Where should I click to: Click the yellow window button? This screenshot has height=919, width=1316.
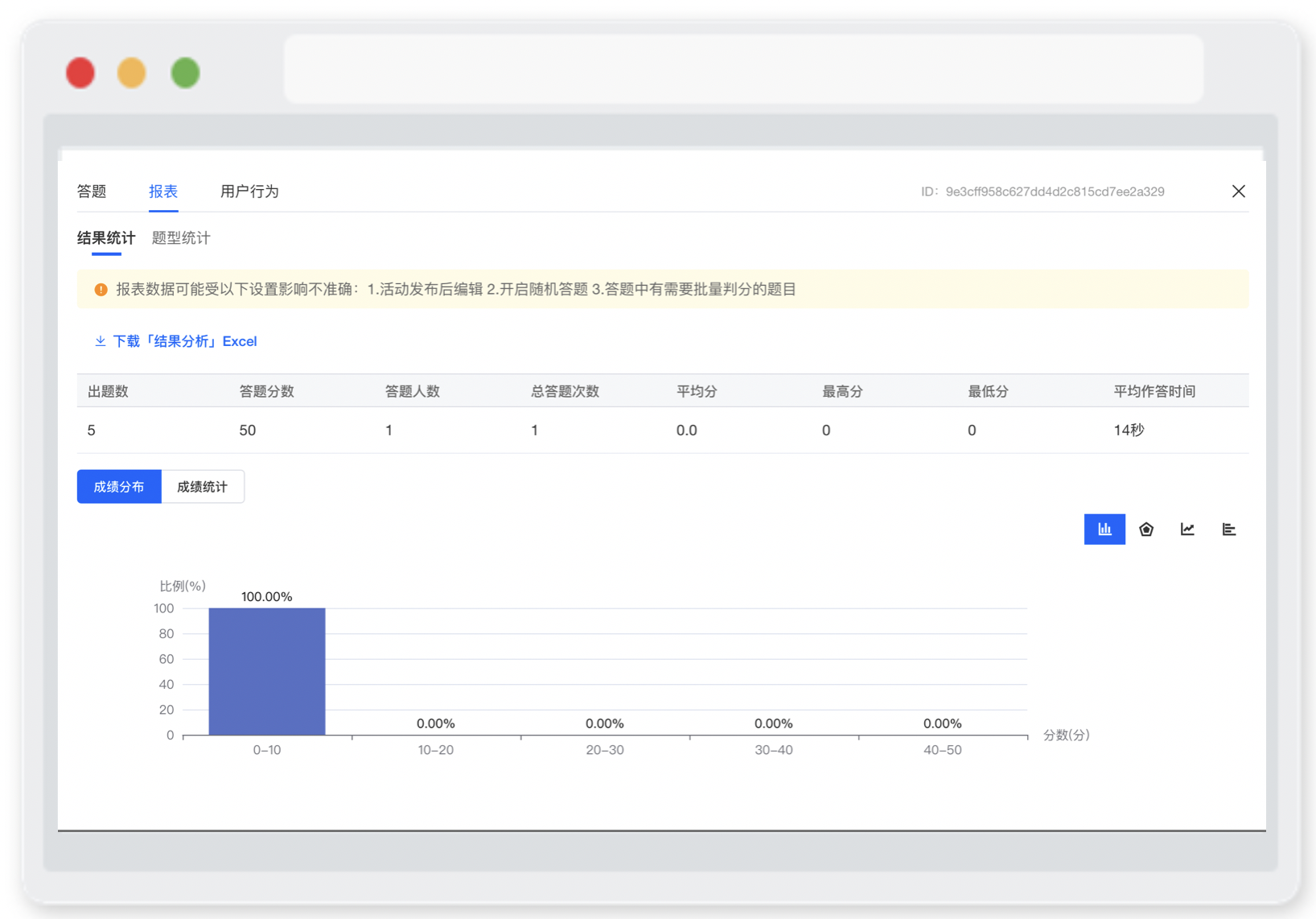(132, 73)
